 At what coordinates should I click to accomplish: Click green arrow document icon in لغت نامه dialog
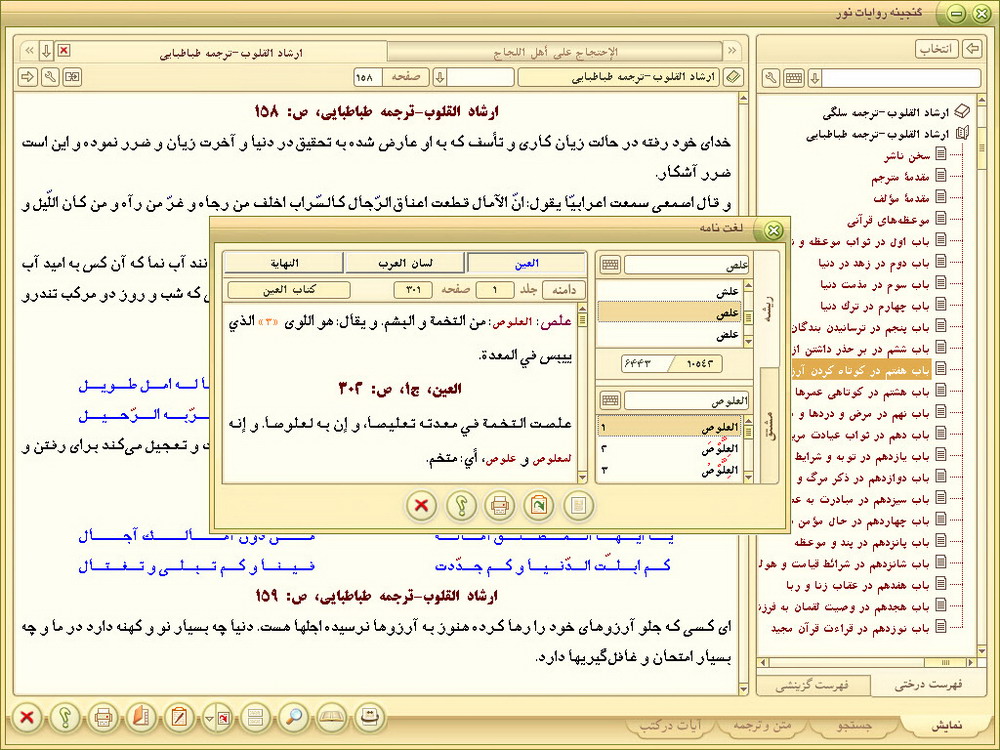539,506
